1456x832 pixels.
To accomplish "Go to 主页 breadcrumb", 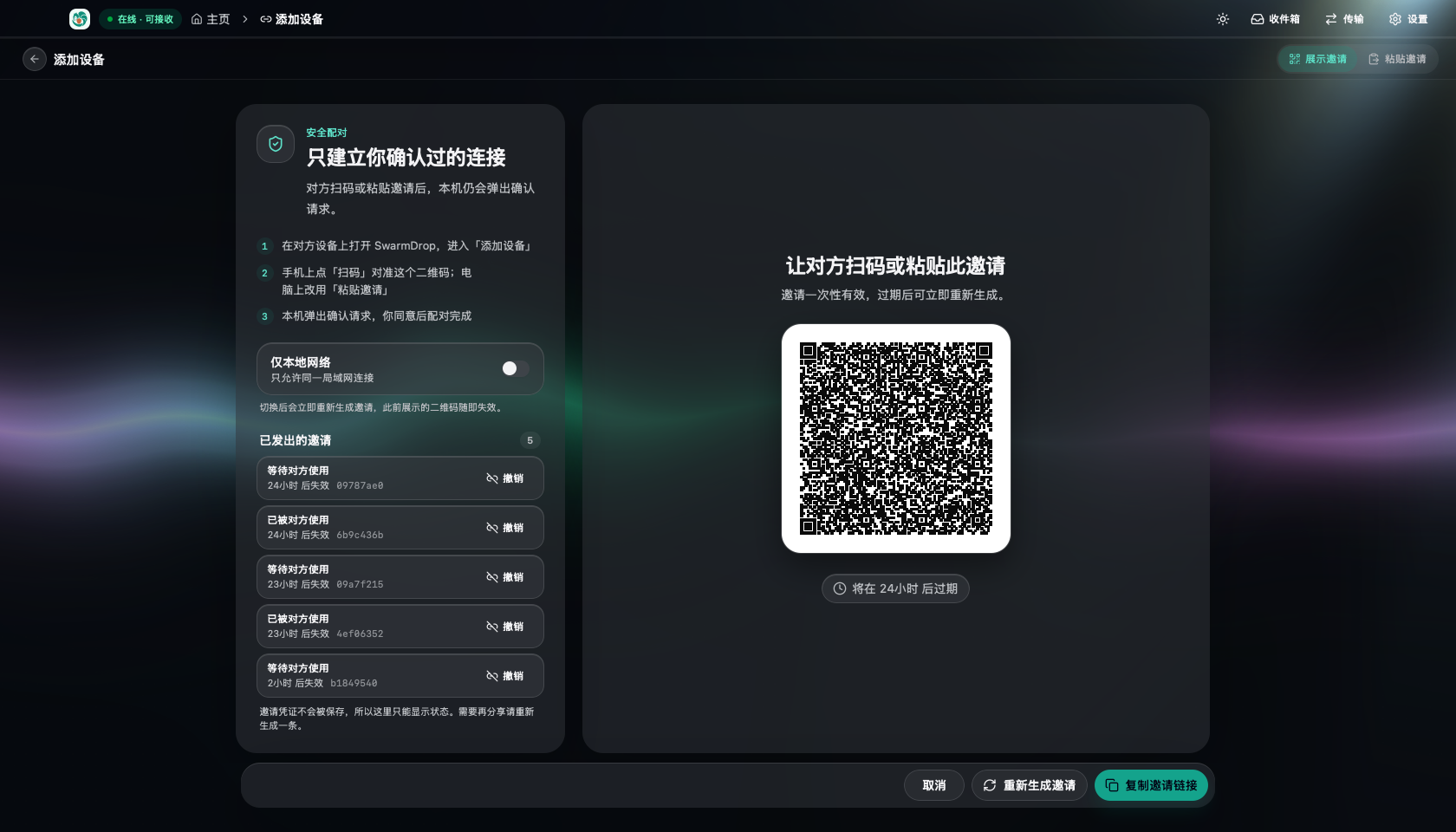I will pyautogui.click(x=211, y=19).
